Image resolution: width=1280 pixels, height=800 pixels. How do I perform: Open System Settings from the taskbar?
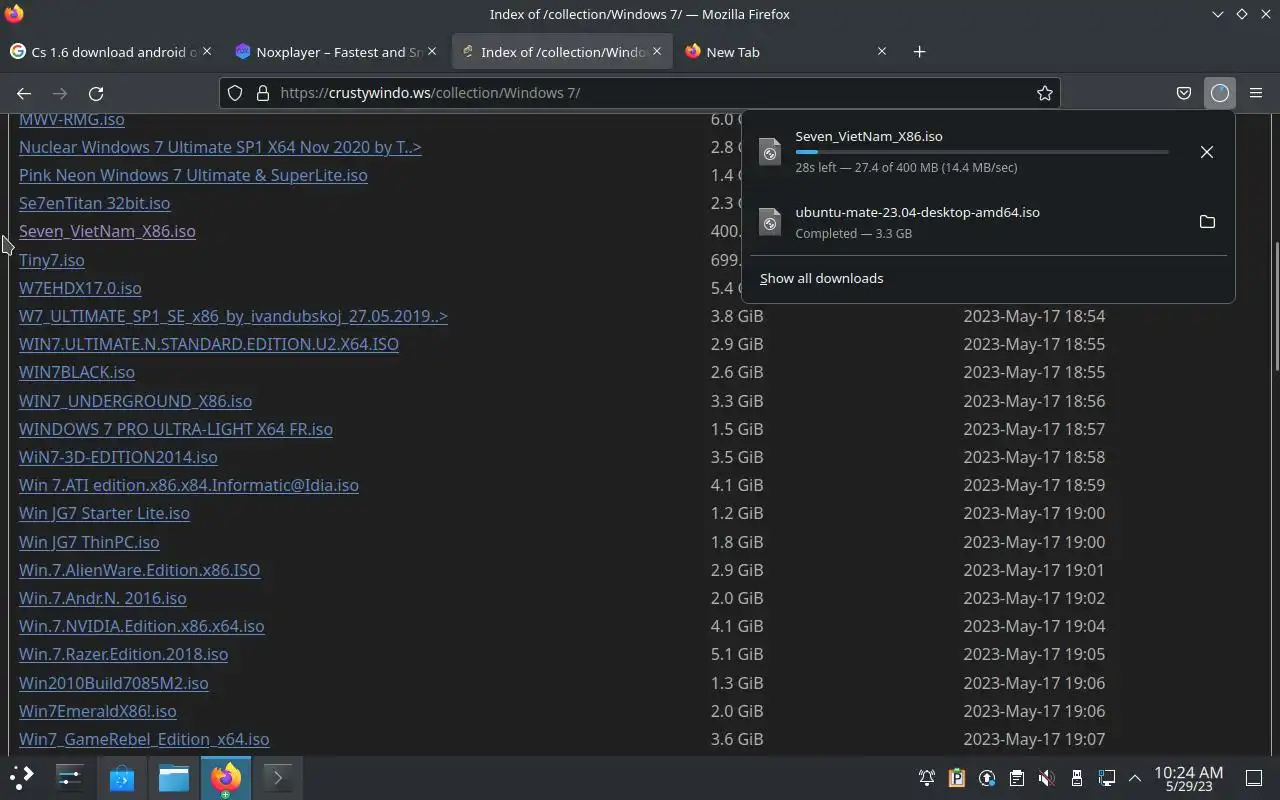70,777
